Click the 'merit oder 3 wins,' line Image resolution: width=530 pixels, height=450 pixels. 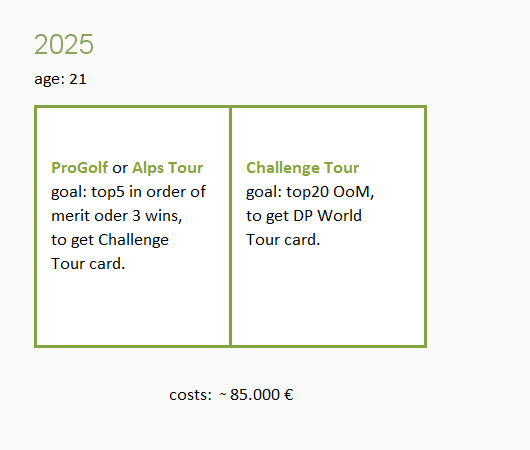tap(117, 216)
